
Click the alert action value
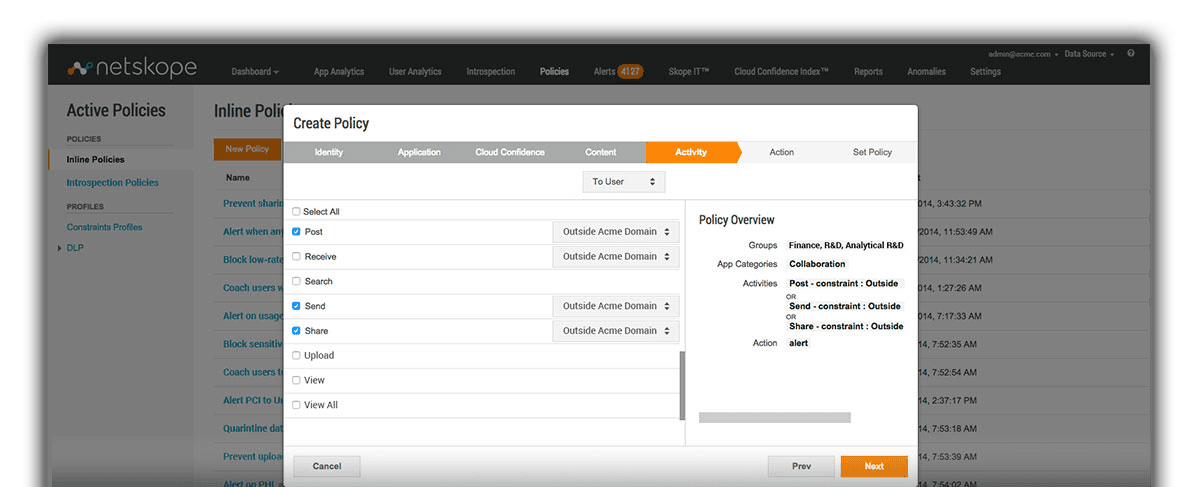click(x=798, y=343)
